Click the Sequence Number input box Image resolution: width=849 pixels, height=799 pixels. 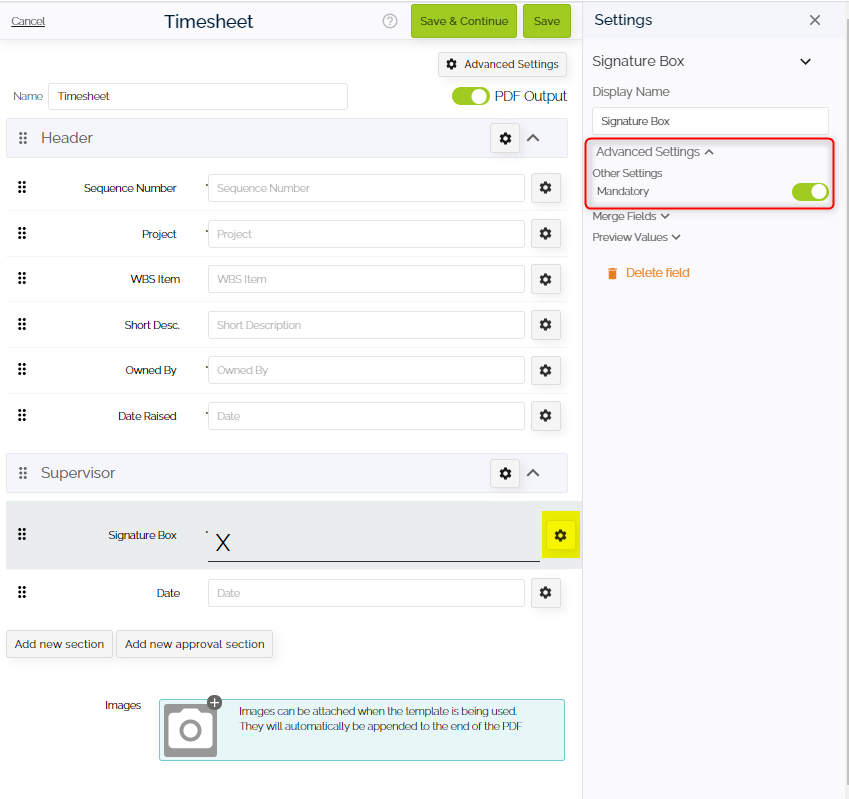366,188
